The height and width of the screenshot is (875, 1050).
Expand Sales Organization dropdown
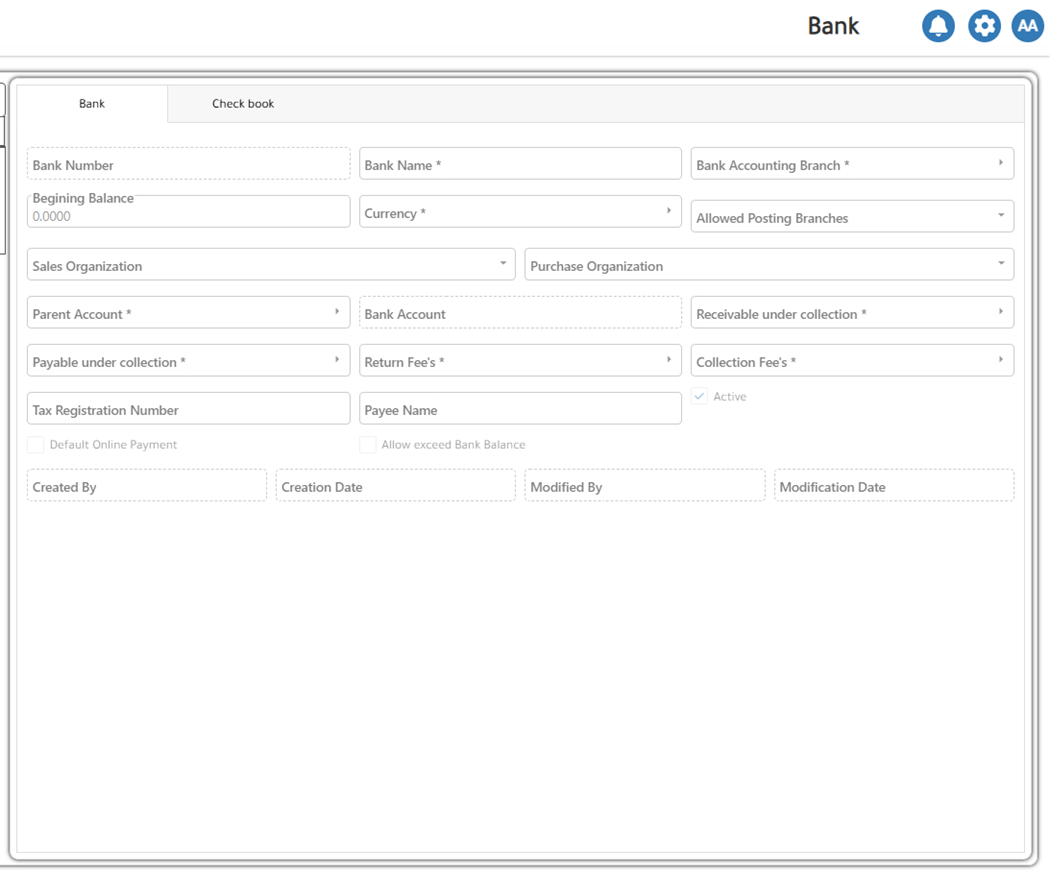coord(503,264)
